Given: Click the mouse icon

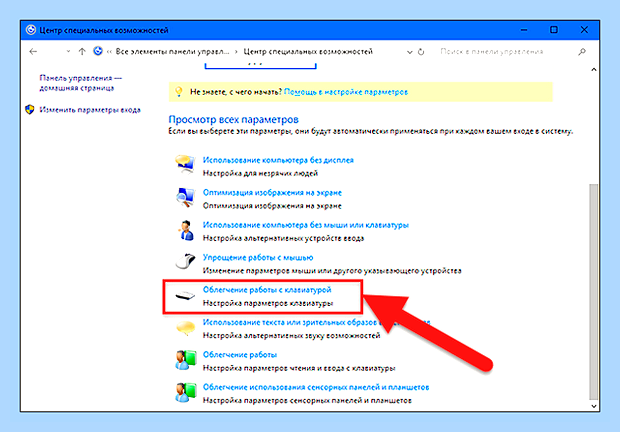Looking at the screenshot, I should (185, 261).
